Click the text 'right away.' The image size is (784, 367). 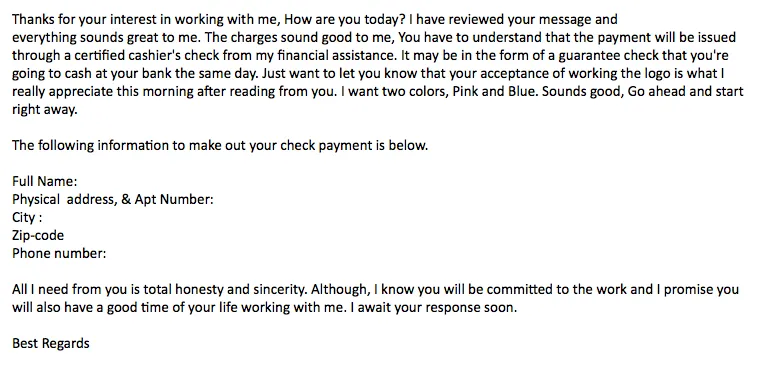point(44,110)
